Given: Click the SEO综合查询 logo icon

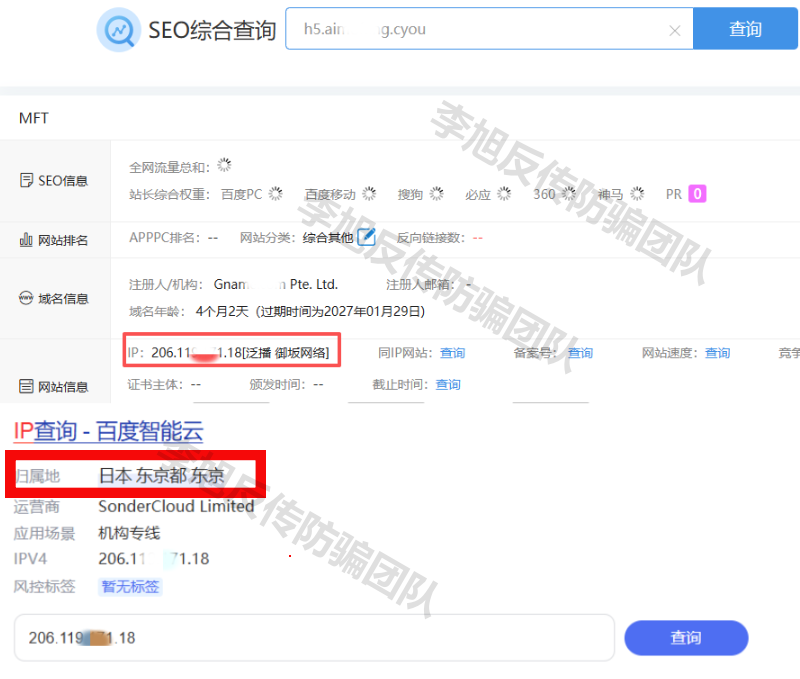Looking at the screenshot, I should tap(119, 30).
